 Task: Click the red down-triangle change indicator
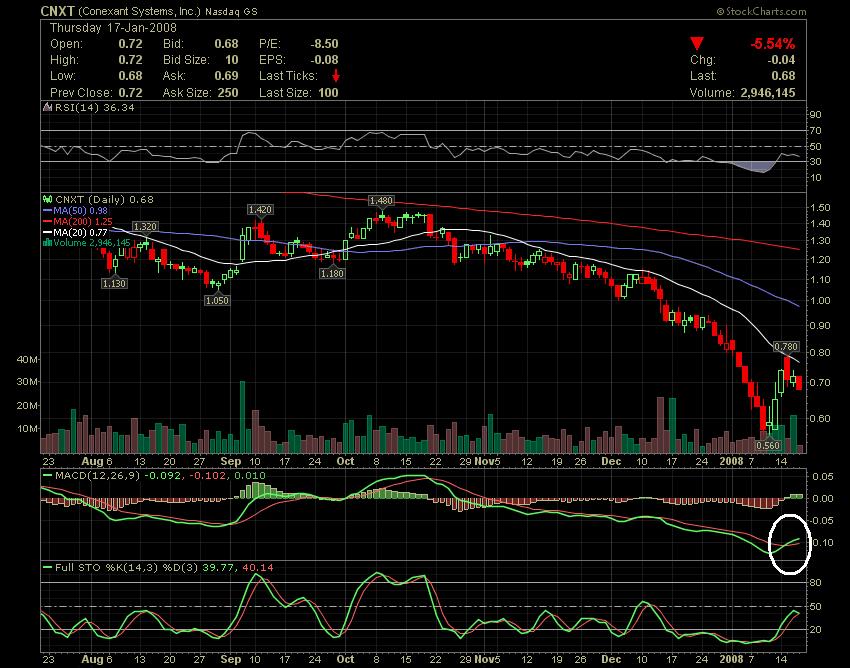[697, 44]
